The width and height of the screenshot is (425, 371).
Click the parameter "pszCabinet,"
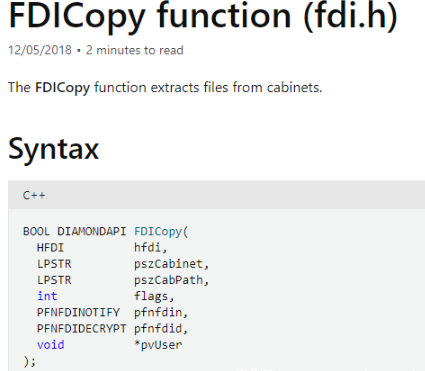(171, 264)
